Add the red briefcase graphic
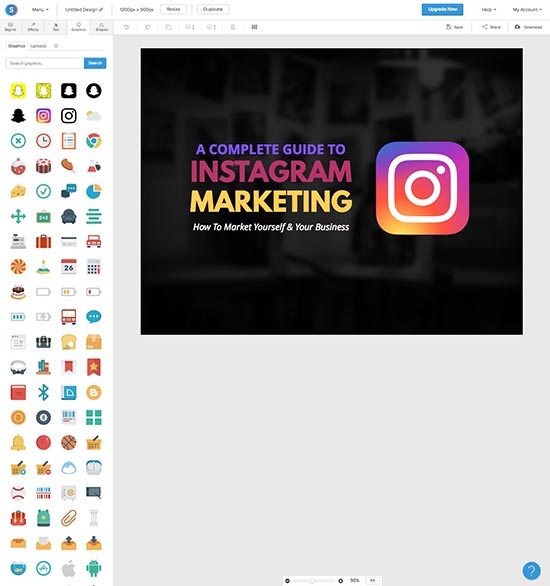550x586 pixels. (x=43, y=241)
